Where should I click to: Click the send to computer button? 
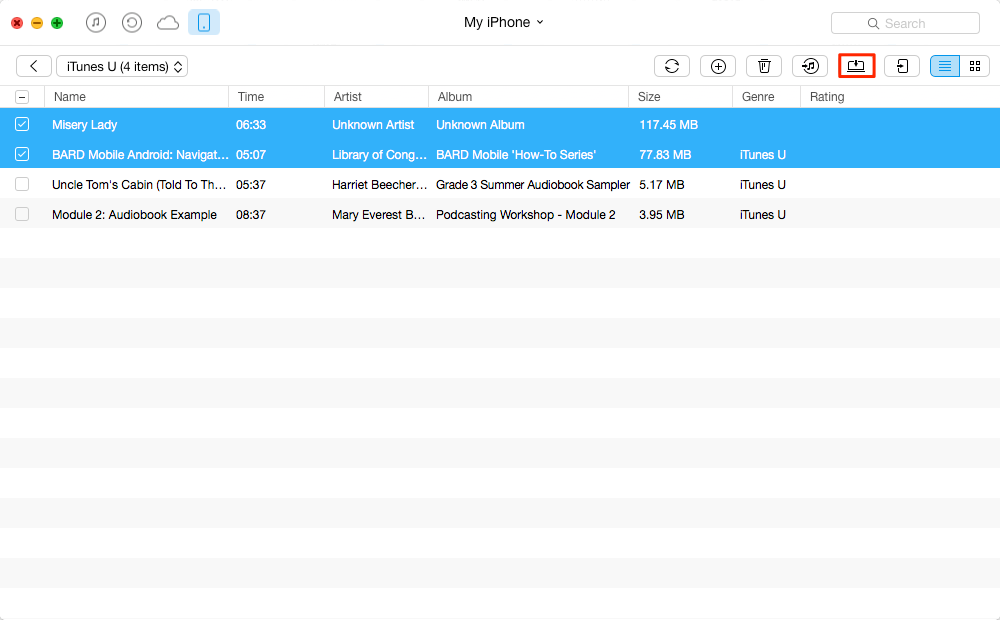[856, 66]
